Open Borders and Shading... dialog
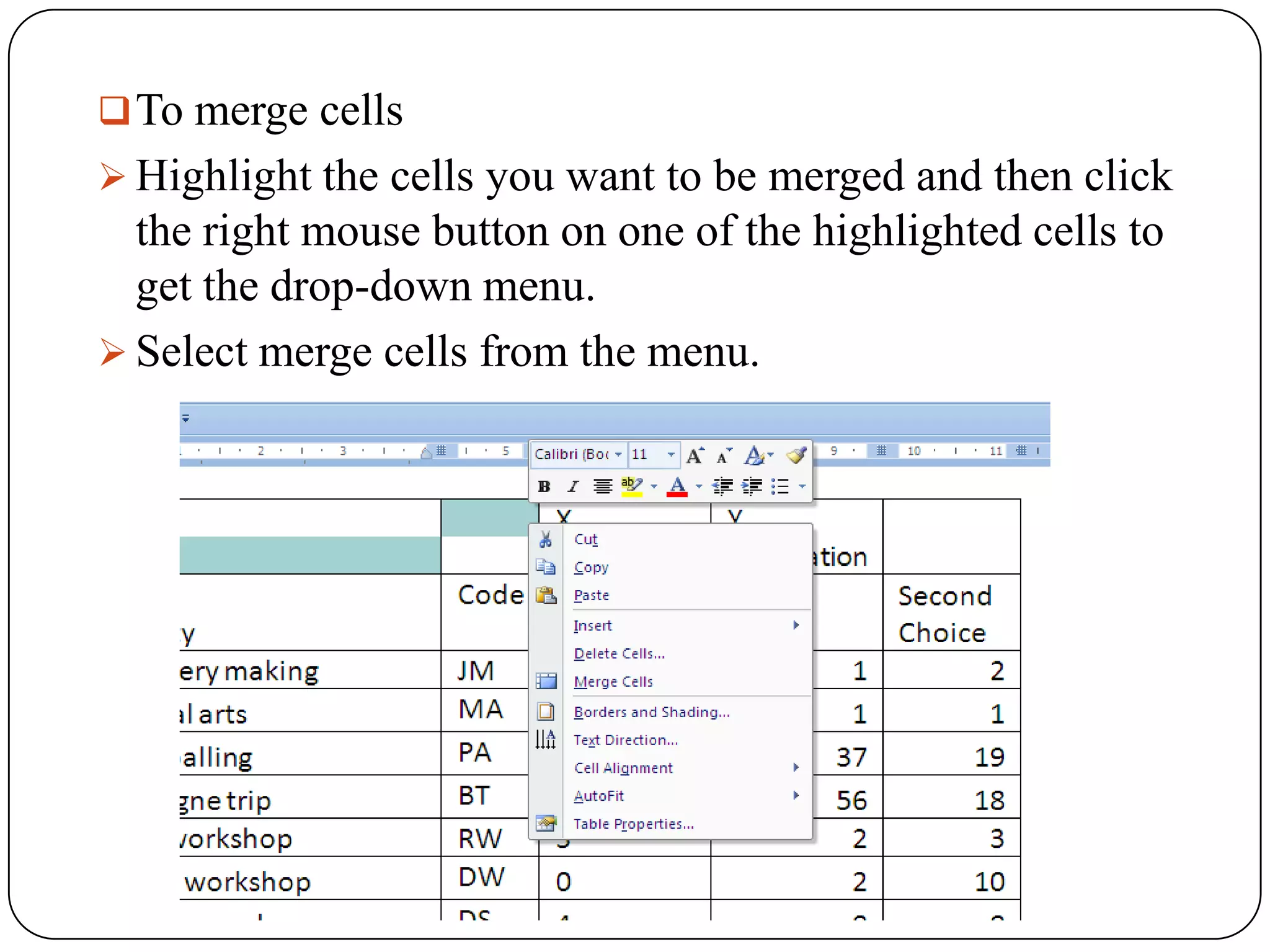This screenshot has width=1270, height=952. (x=651, y=712)
